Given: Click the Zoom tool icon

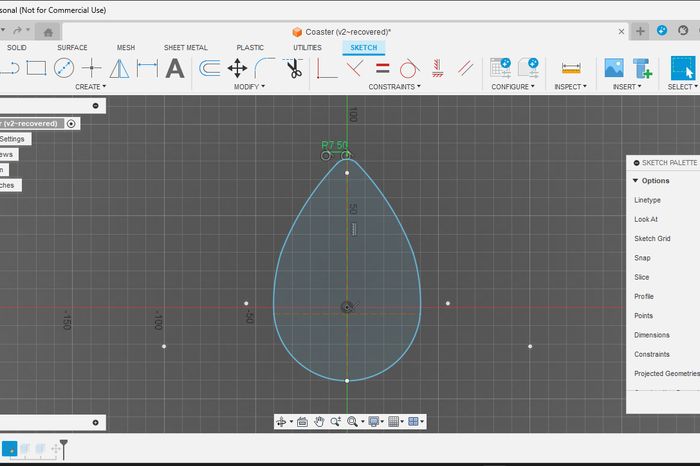Looking at the screenshot, I should pyautogui.click(x=335, y=421).
